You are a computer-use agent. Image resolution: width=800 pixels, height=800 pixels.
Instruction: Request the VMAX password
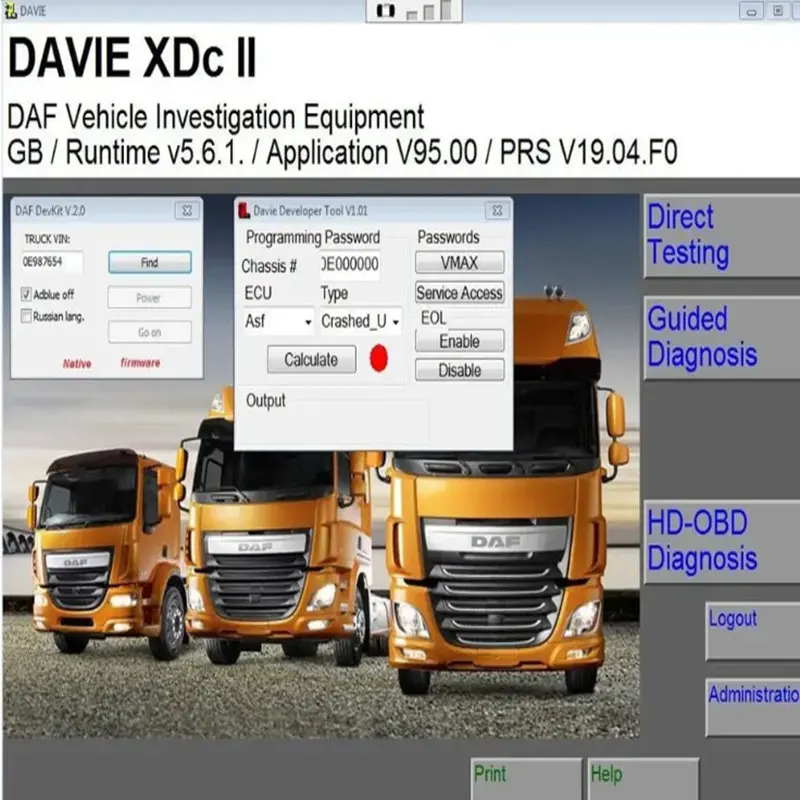pos(458,263)
